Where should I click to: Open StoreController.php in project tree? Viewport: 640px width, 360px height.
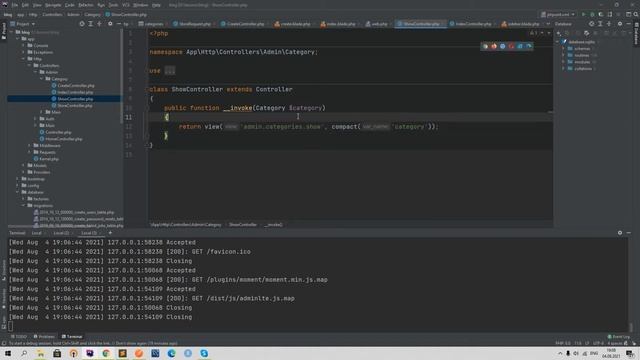pos(75,106)
